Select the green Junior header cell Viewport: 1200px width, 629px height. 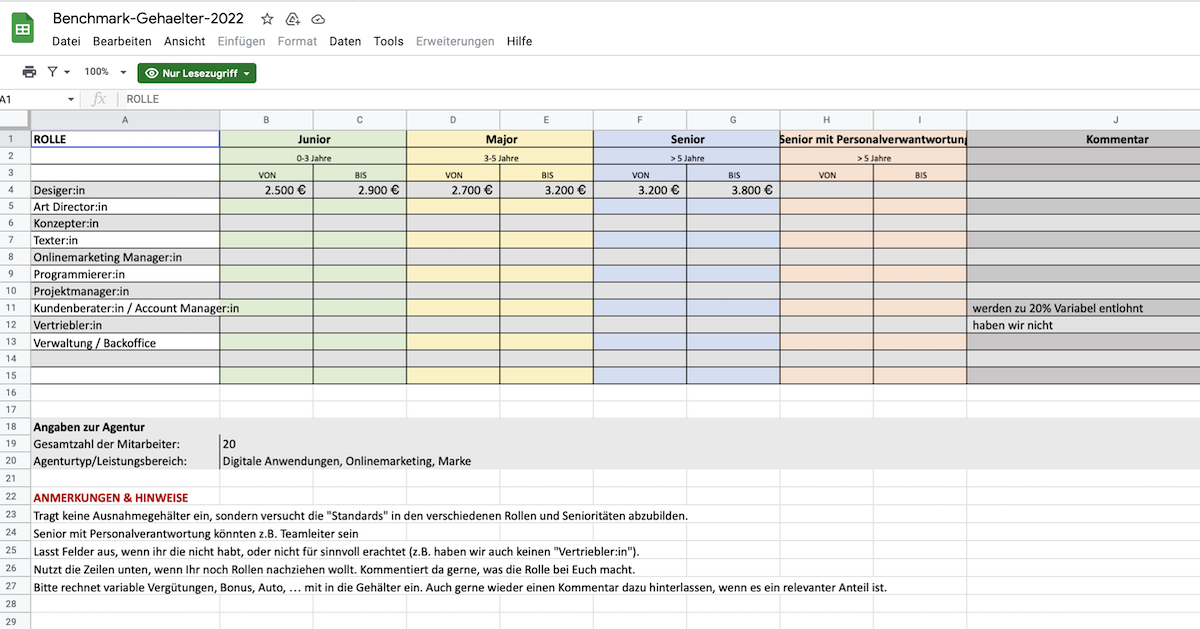coord(314,140)
